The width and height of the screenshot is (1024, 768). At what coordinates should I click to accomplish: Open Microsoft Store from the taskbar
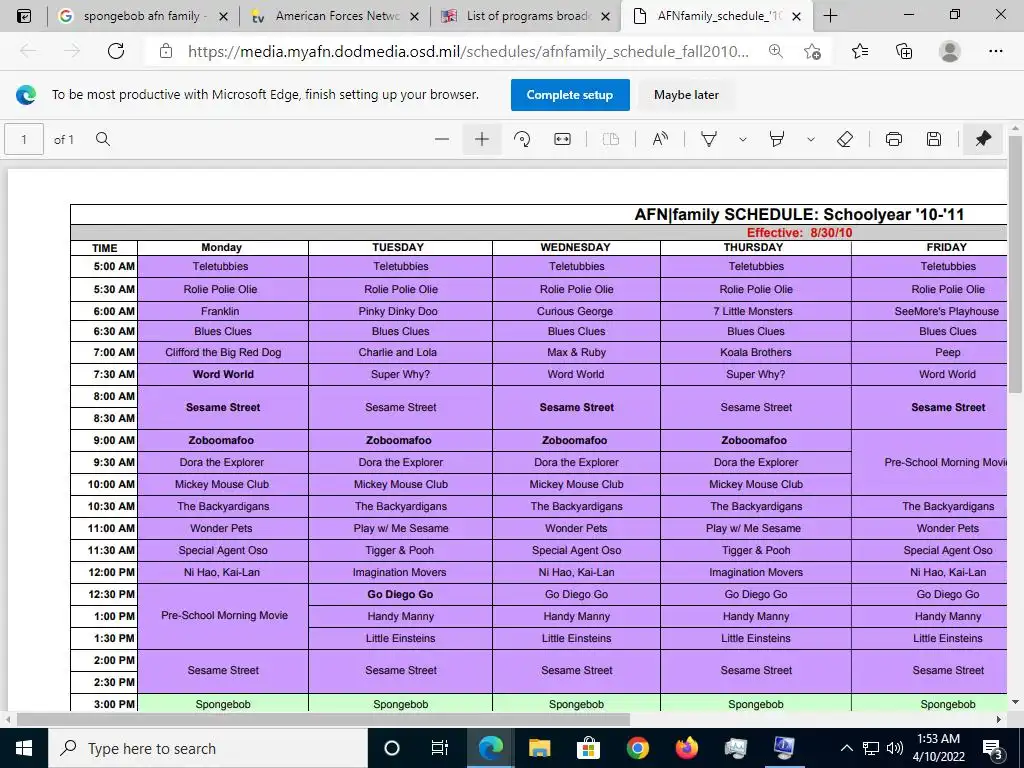click(x=588, y=748)
